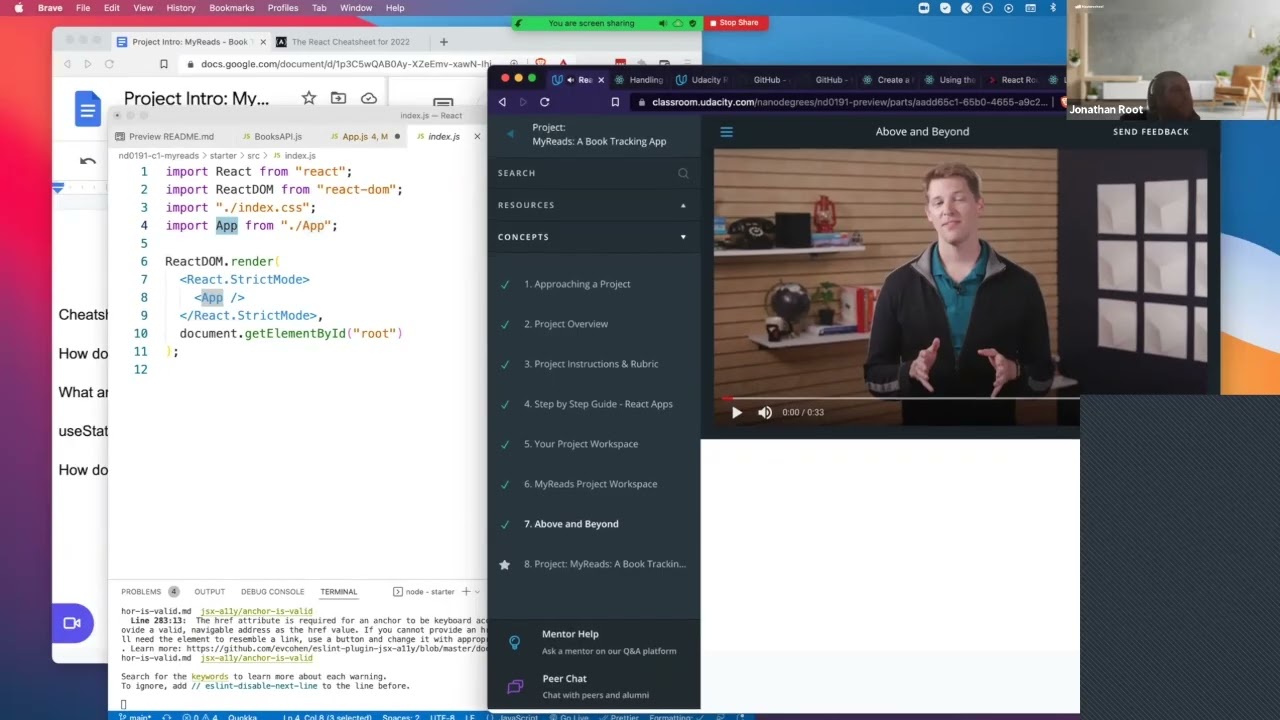Check Google Docs cloud save status
This screenshot has height=720, width=1280.
click(x=369, y=98)
